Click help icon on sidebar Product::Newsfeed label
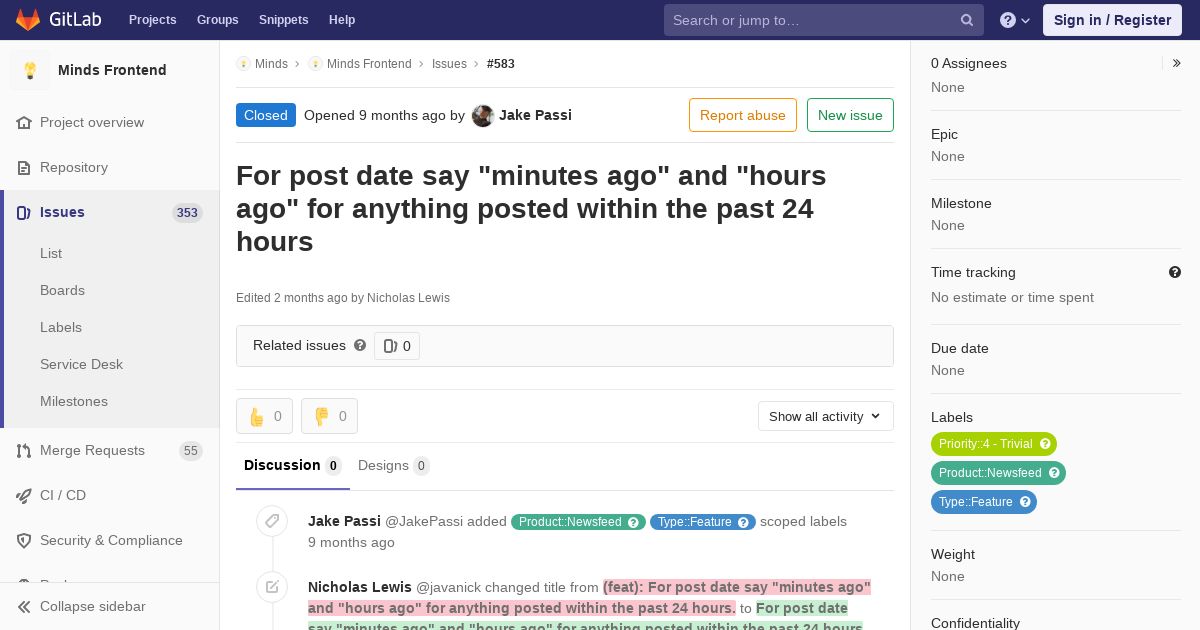 coord(1054,473)
